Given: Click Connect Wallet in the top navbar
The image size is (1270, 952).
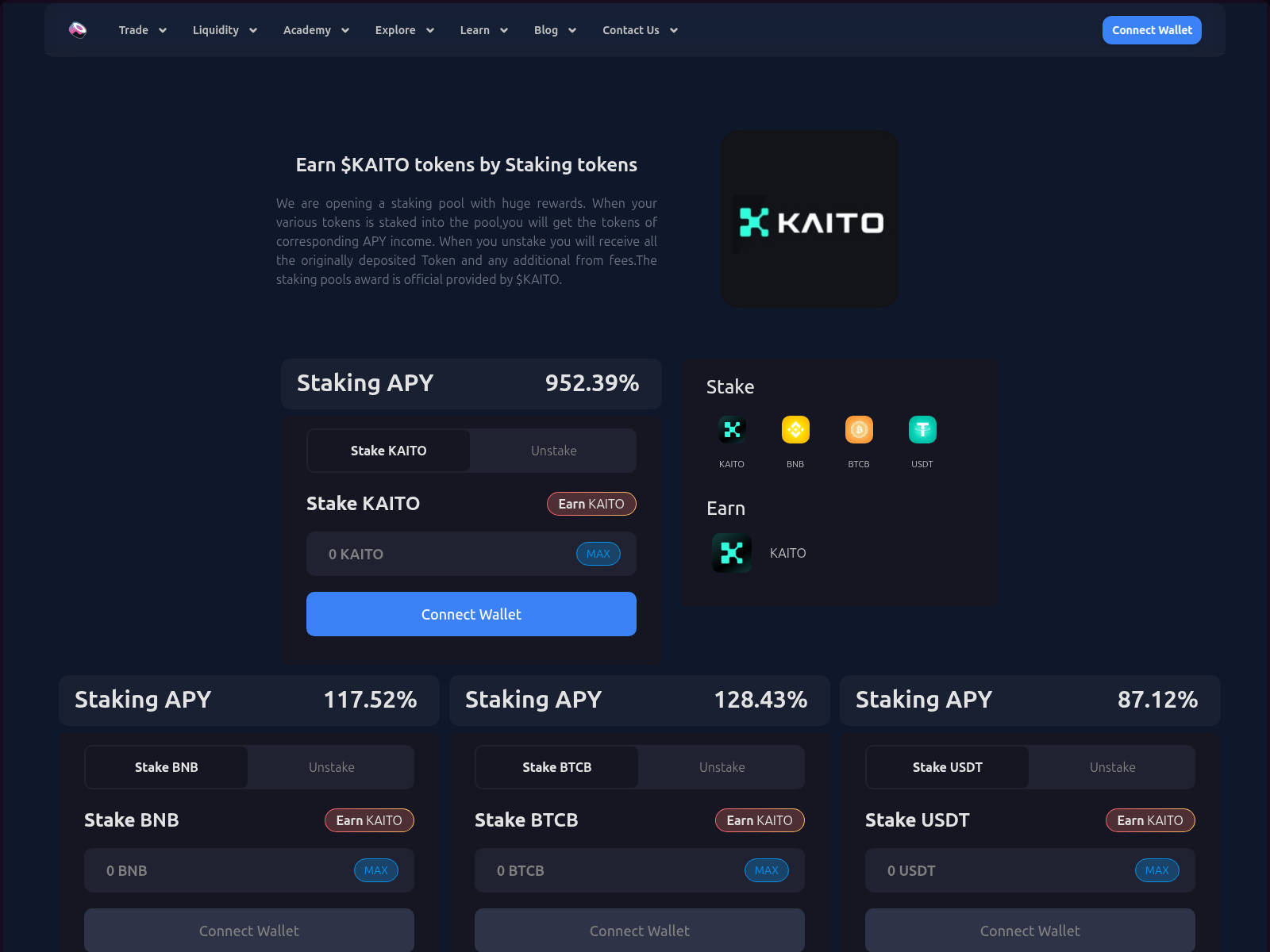Looking at the screenshot, I should (1152, 30).
